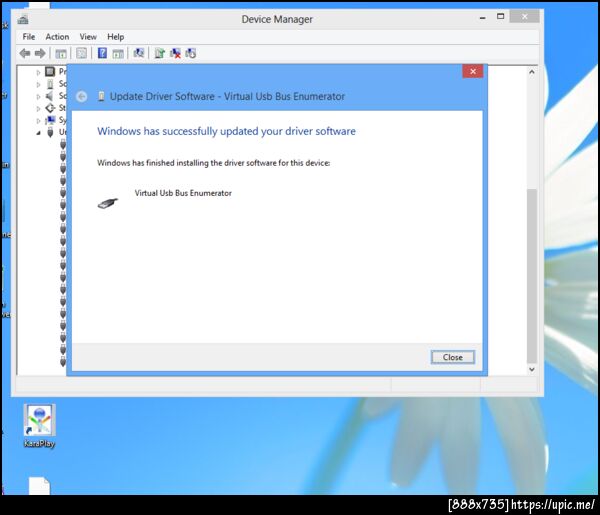Maximize the Device Manager window
This screenshot has width=600, height=515.
[501, 16]
